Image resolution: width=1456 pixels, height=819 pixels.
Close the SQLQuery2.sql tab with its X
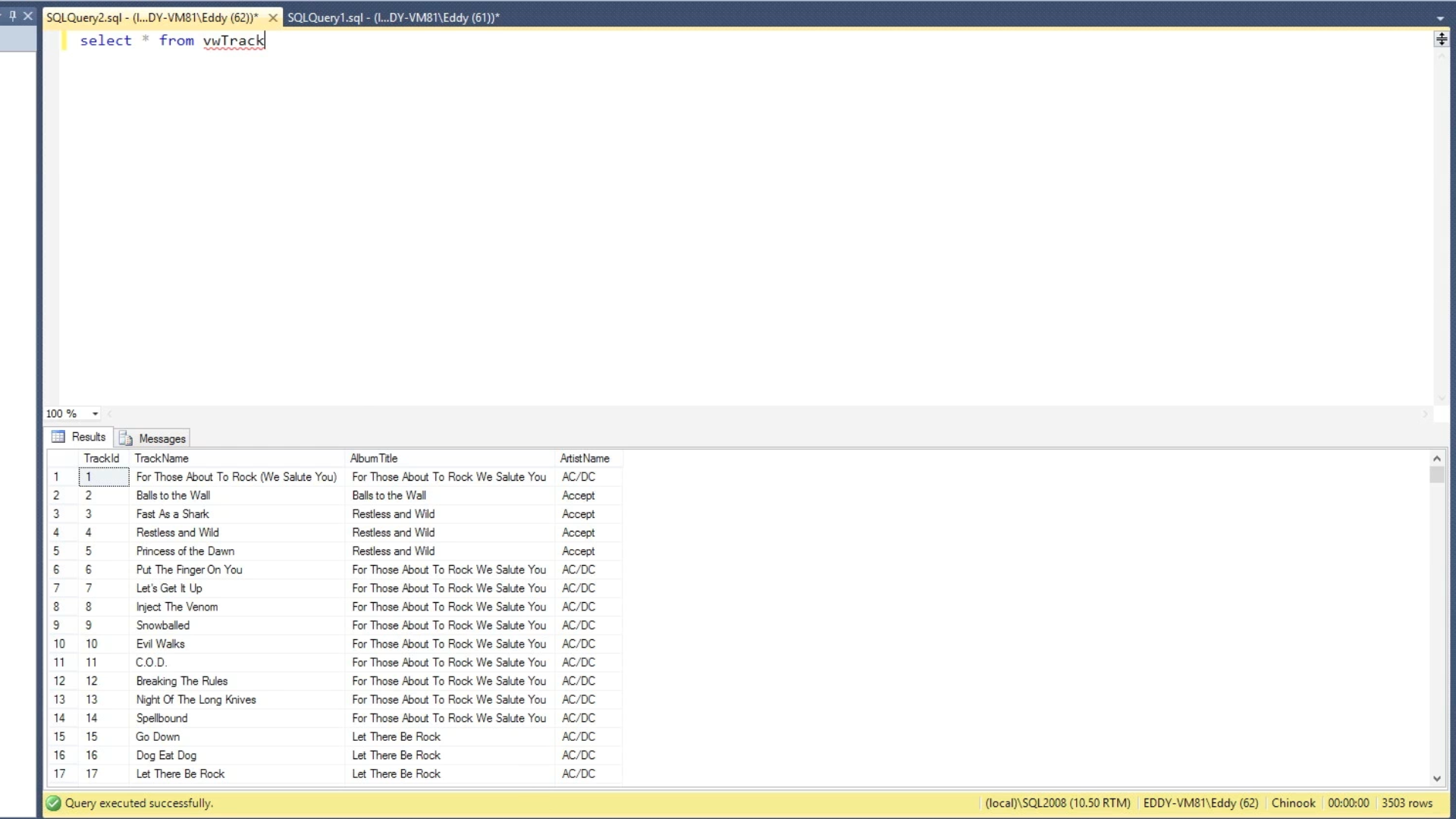click(x=273, y=17)
